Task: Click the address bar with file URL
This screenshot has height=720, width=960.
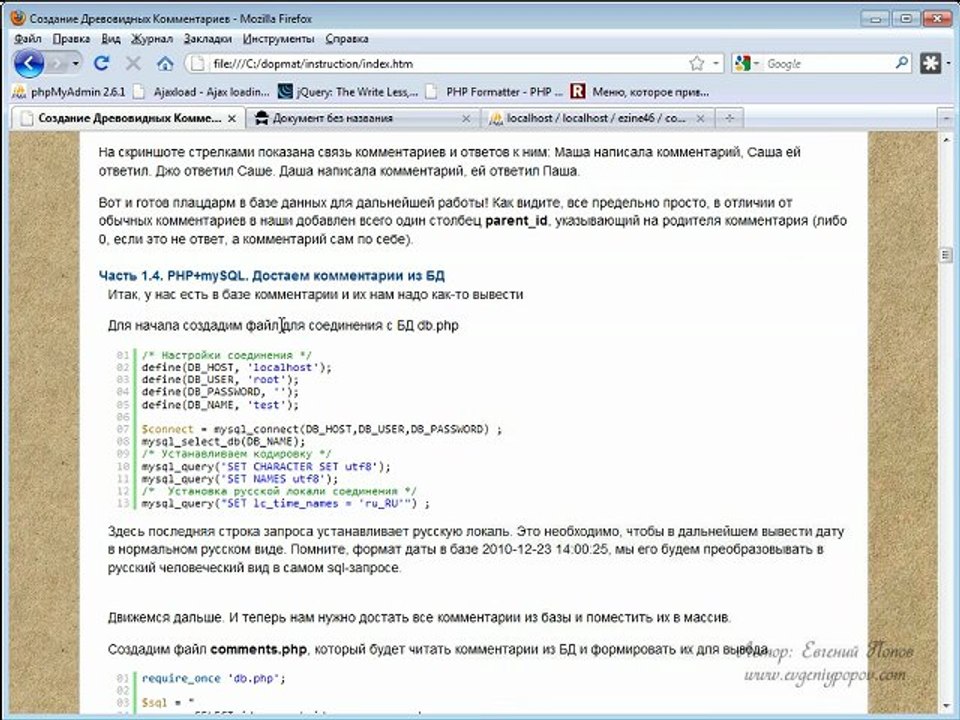Action: pyautogui.click(x=447, y=64)
